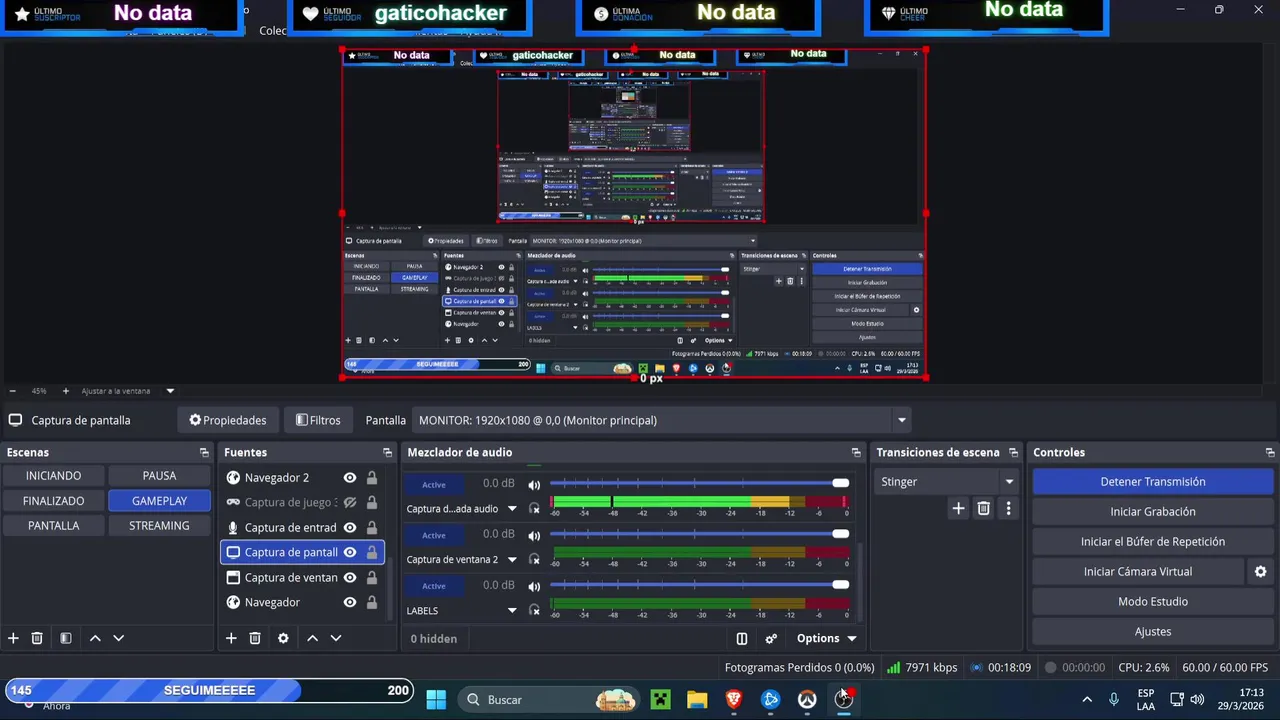Show hidden icons in the system tray

(x=1087, y=699)
